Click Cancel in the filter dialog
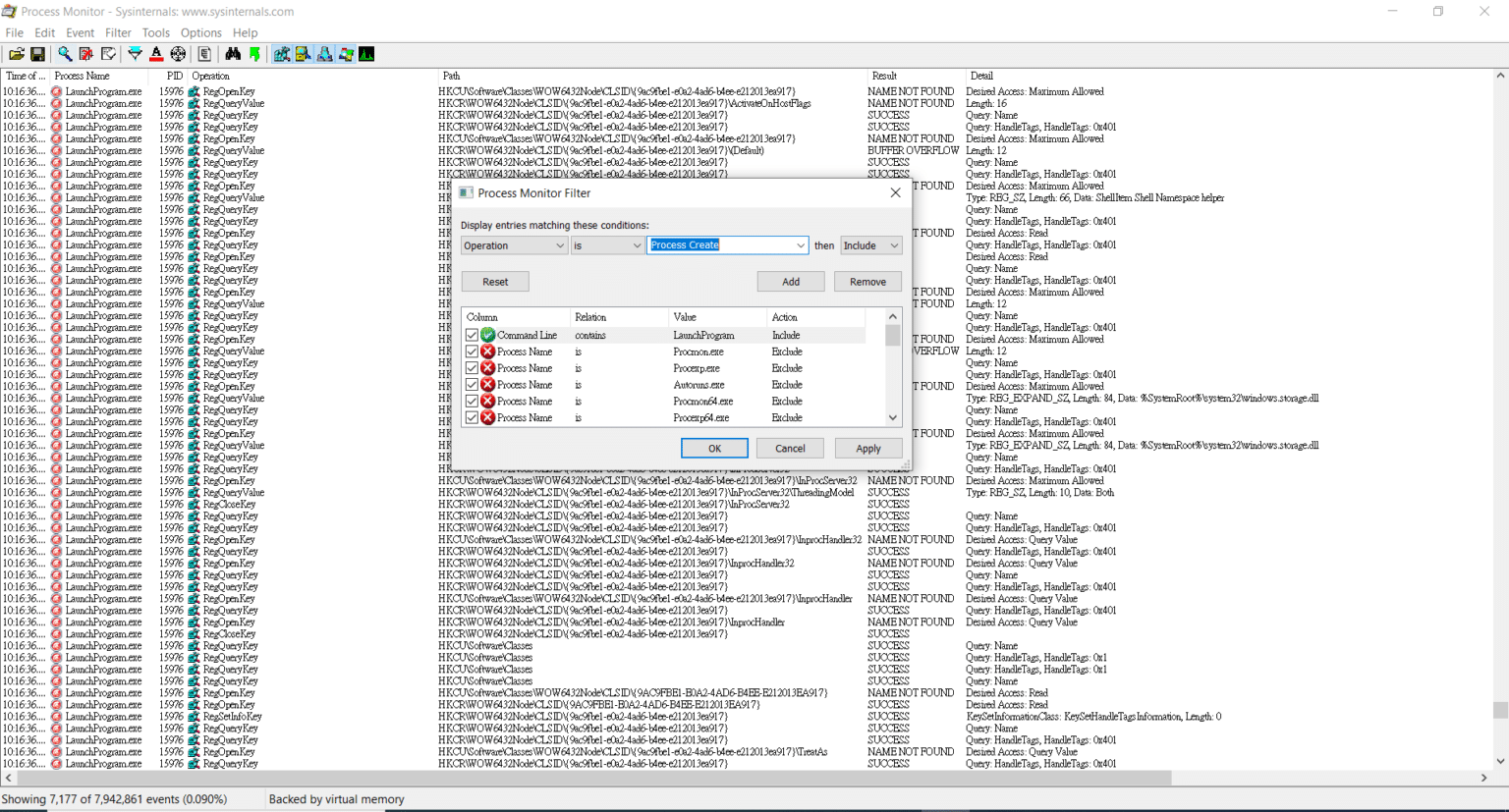Image resolution: width=1509 pixels, height=812 pixels. [790, 448]
